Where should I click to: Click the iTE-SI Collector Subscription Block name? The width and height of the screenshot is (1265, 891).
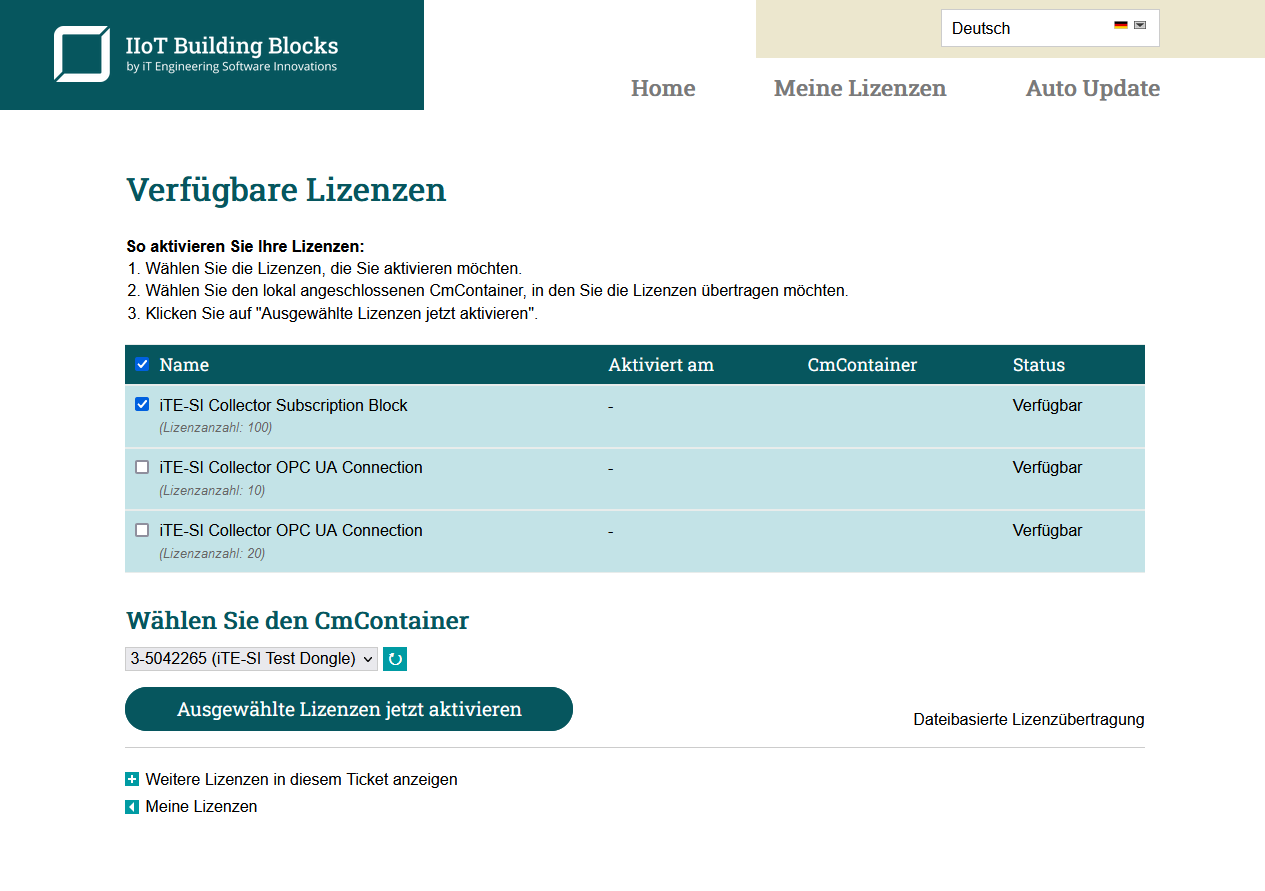tap(283, 405)
